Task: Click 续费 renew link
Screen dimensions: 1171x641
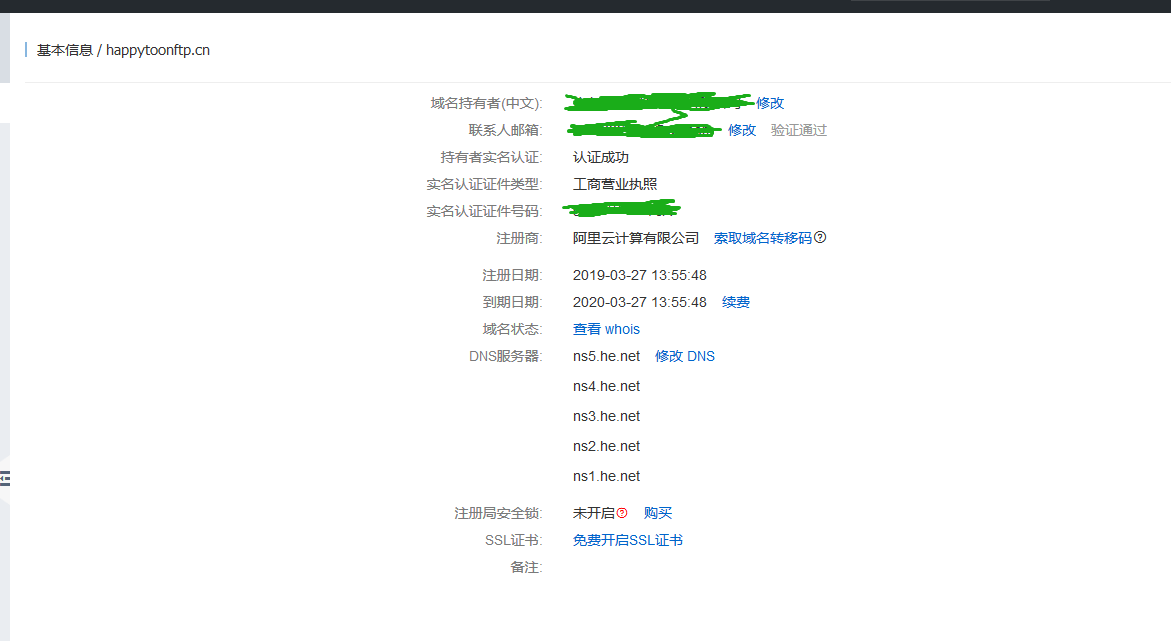Action: click(736, 302)
